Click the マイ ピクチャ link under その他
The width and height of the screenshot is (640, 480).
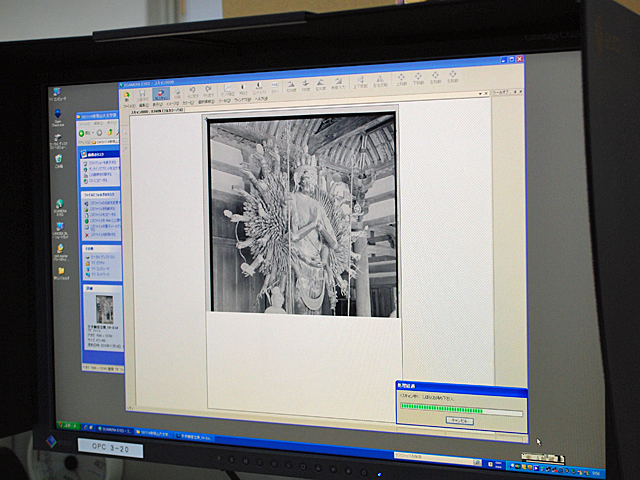pos(98,263)
